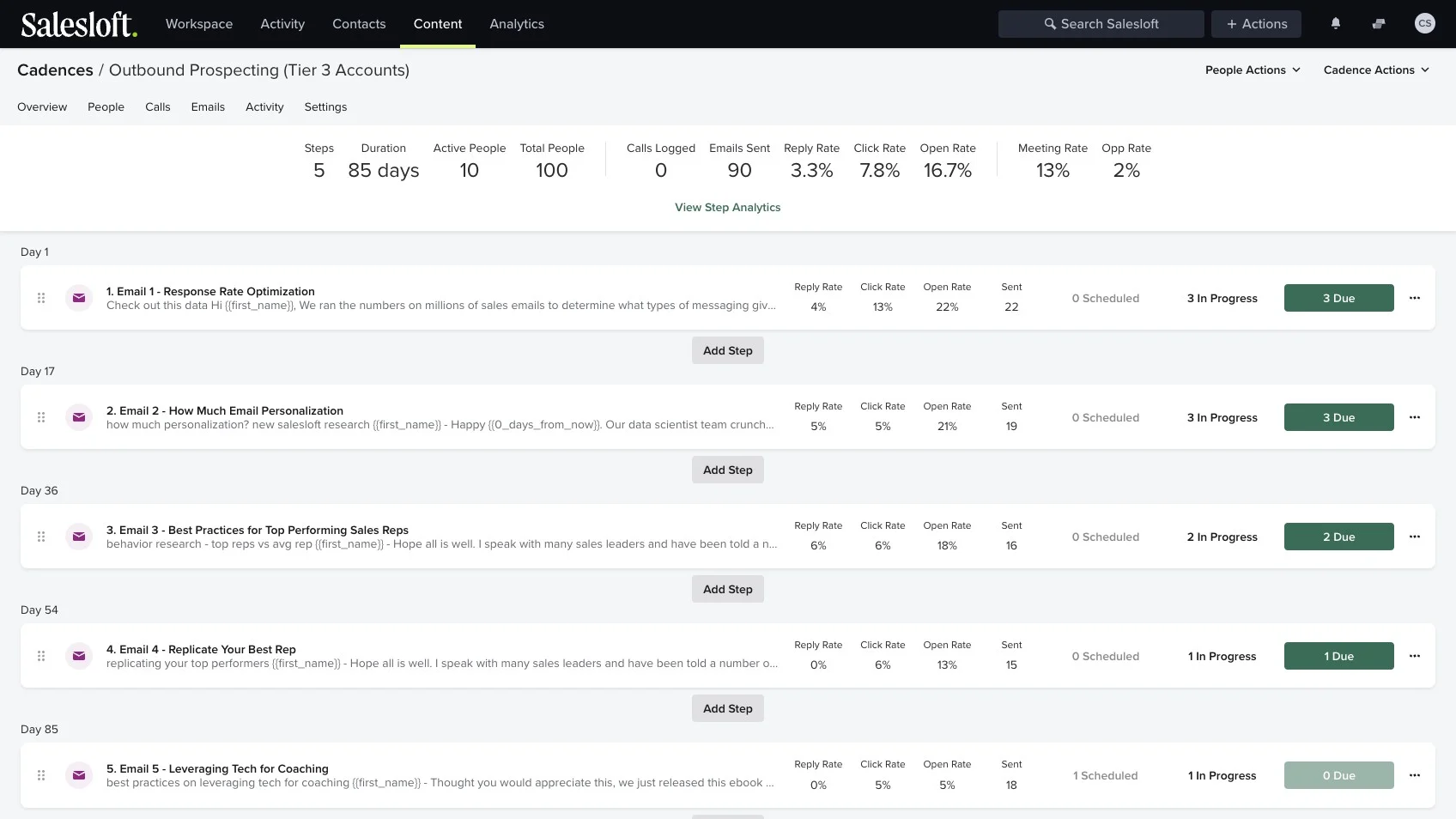Open the Workspace menu
Image resolution: width=1456 pixels, height=819 pixels.
pyautogui.click(x=199, y=24)
